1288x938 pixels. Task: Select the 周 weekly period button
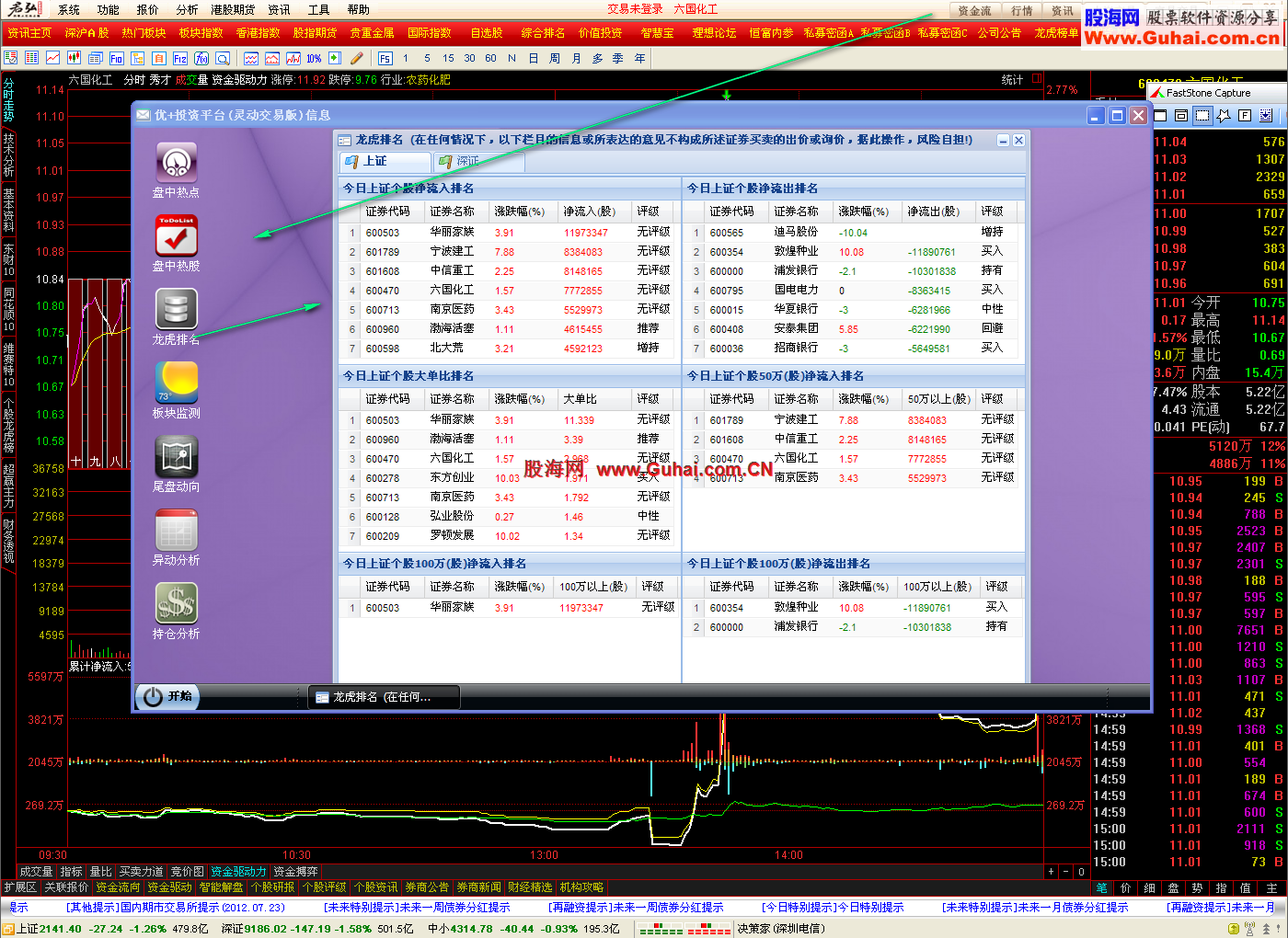click(x=555, y=58)
